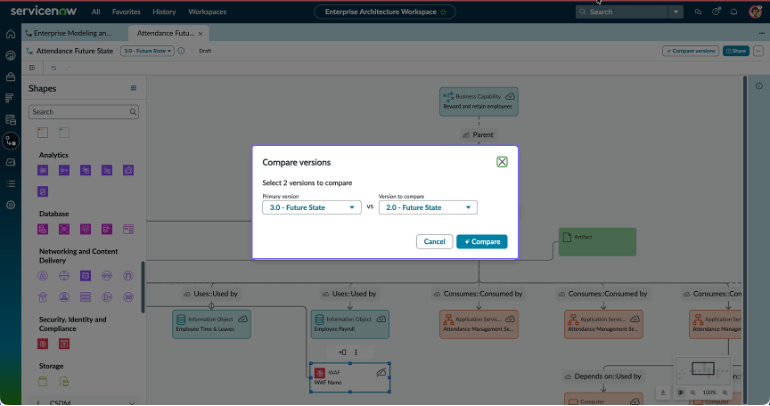Go to Home in the sidebar

pos(10,34)
